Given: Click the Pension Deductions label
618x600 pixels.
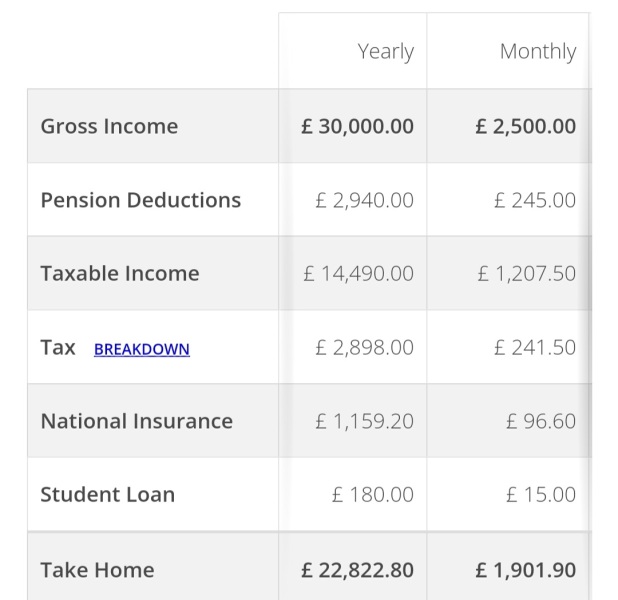Looking at the screenshot, I should 141,200.
